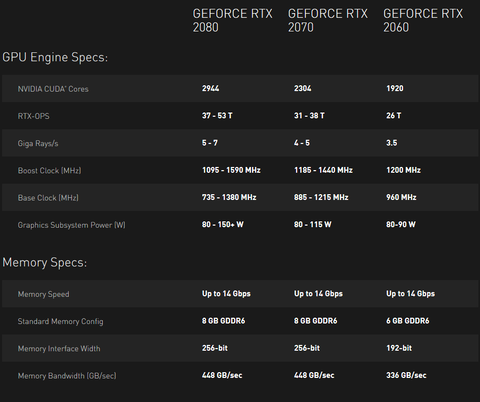This screenshot has height=402, width=480.
Task: Click the NVIDIA CUDA Cores row label
Action: click(x=53, y=89)
